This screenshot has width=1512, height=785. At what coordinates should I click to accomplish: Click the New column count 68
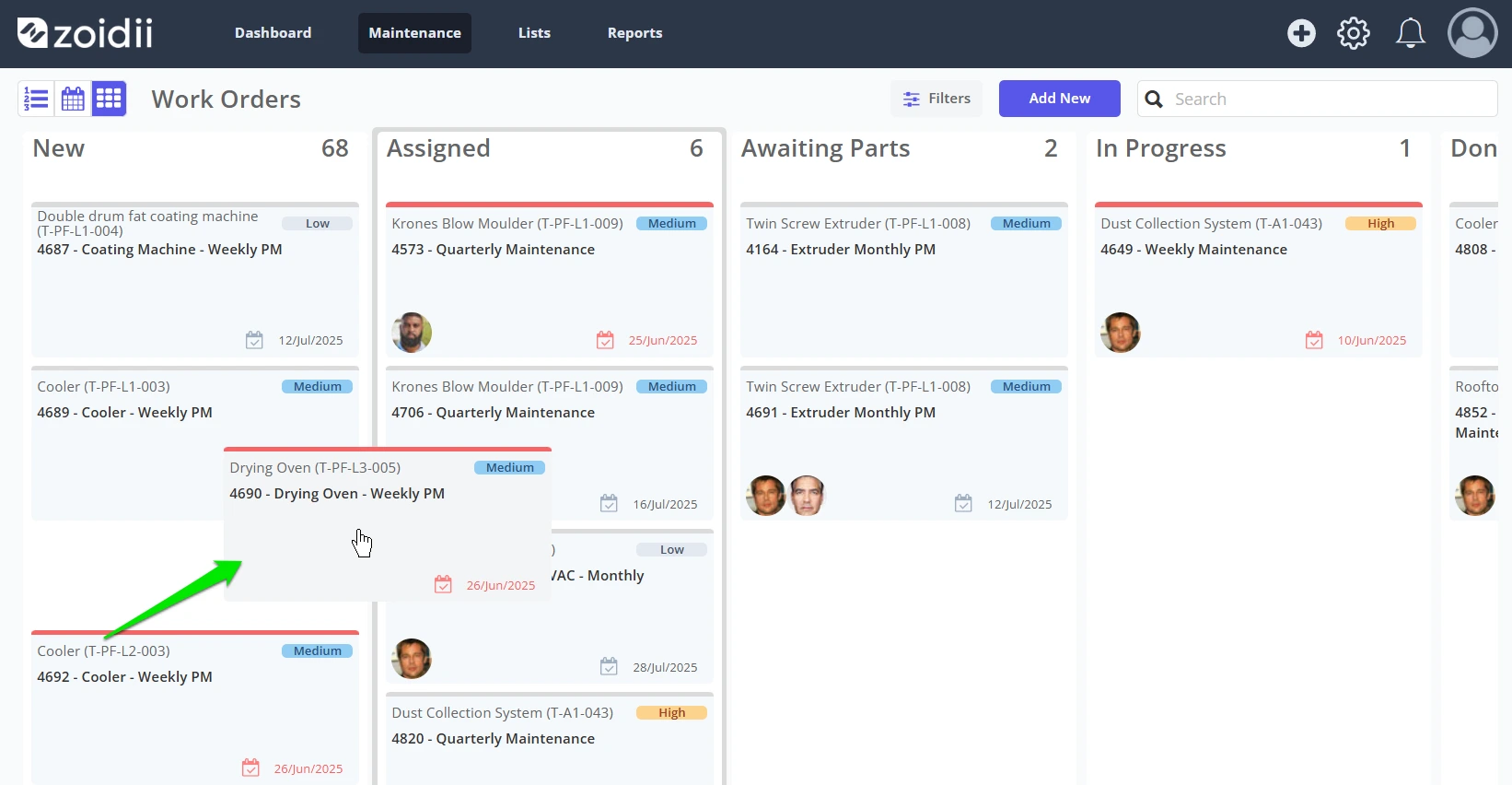(x=334, y=148)
